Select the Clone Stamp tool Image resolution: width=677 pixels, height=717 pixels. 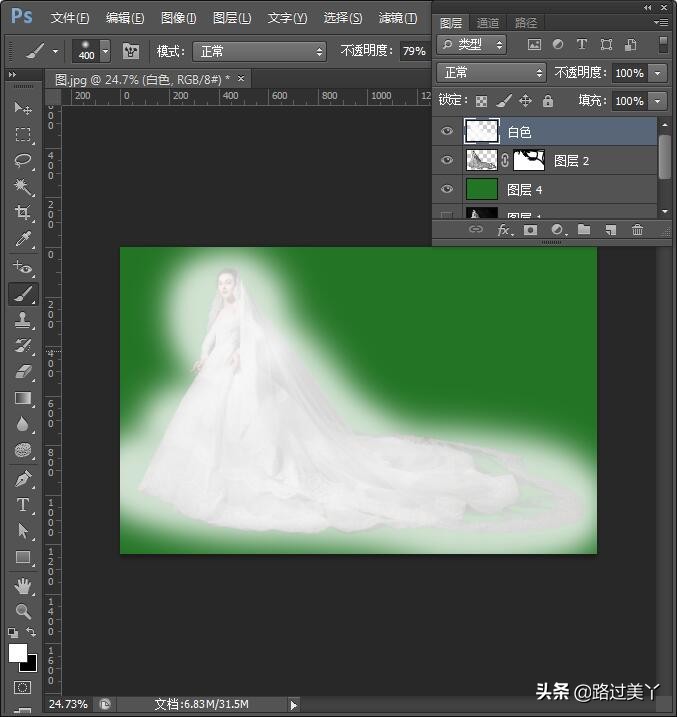22,320
